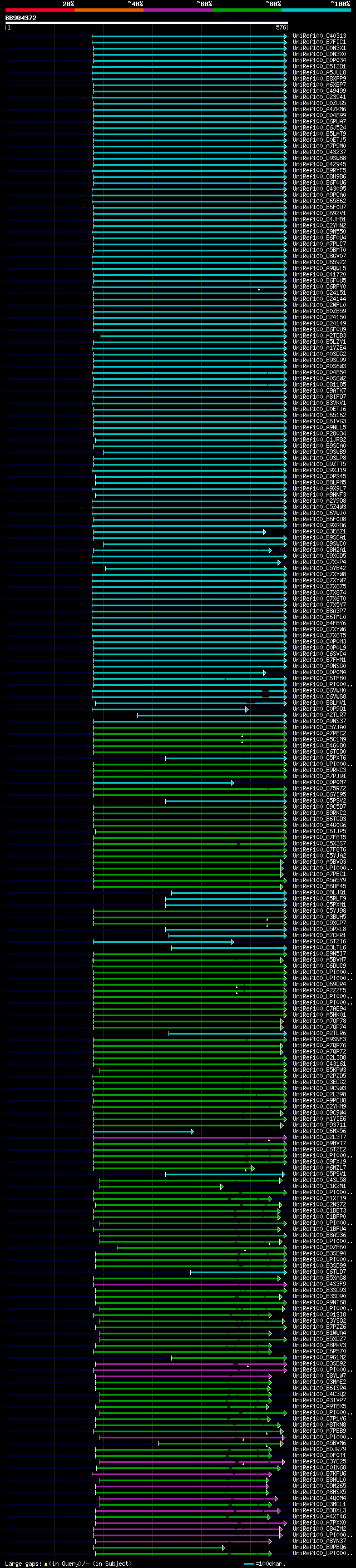Open hit UniRef100_D0ETJ5
Screen dimensions: 356x1568
point(319,140)
